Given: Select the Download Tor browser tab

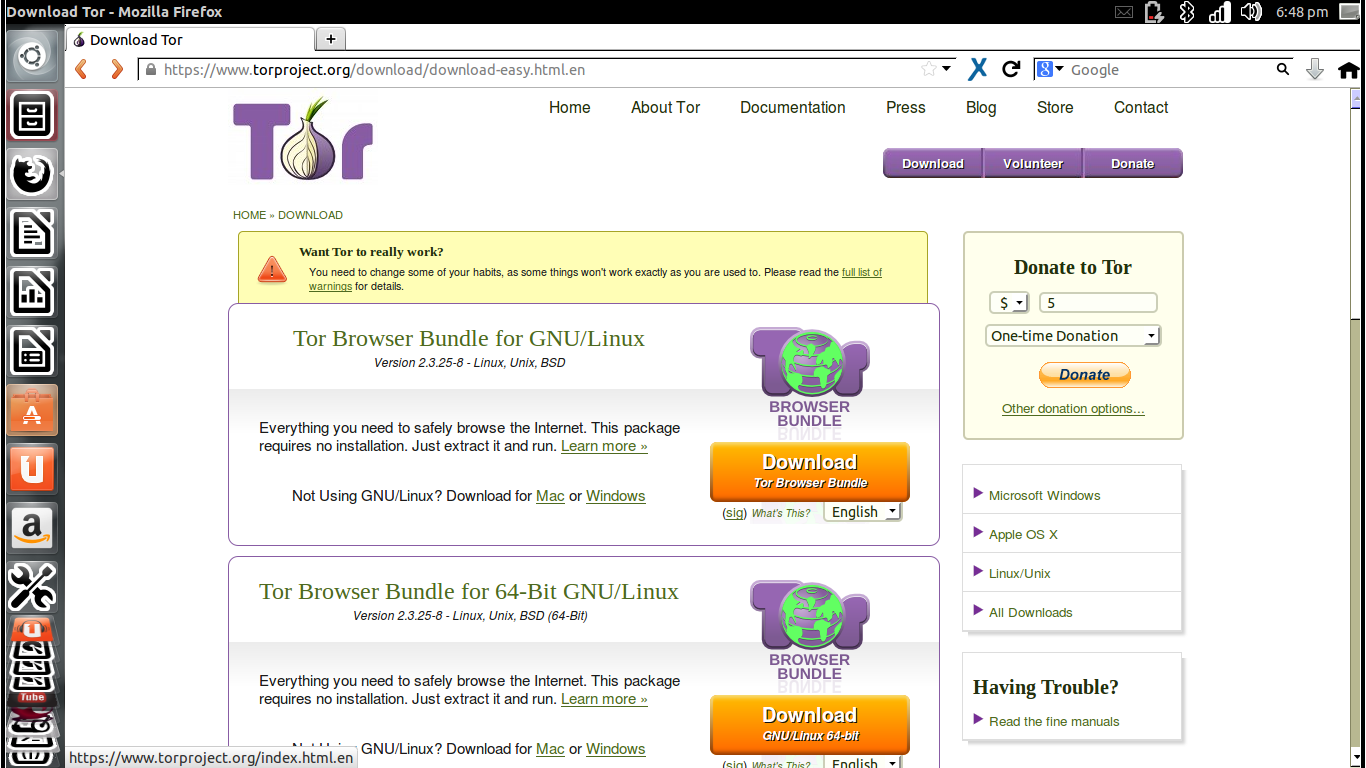Looking at the screenshot, I should pos(190,40).
